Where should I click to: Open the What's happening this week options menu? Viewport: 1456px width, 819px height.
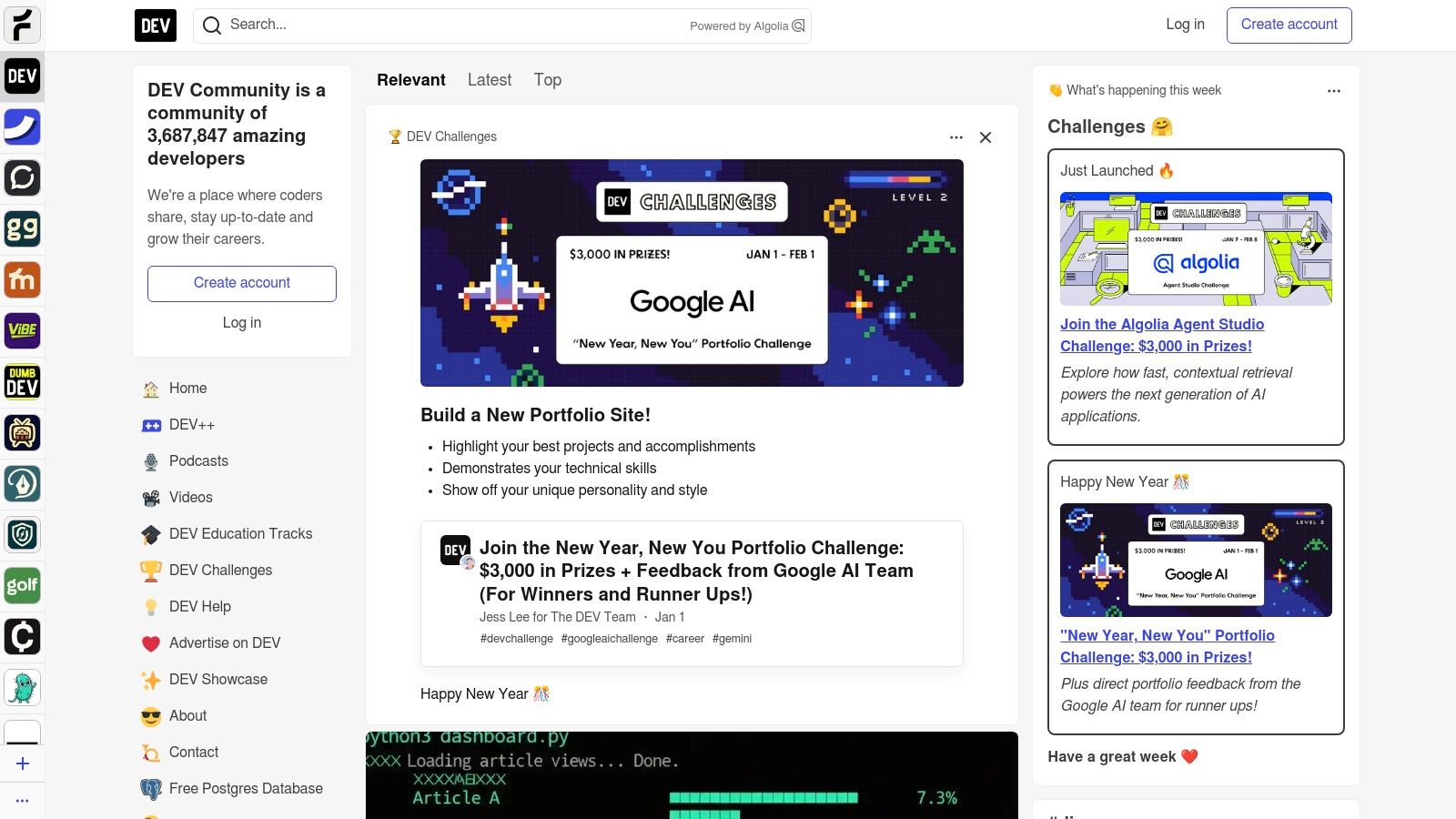coord(1334,90)
